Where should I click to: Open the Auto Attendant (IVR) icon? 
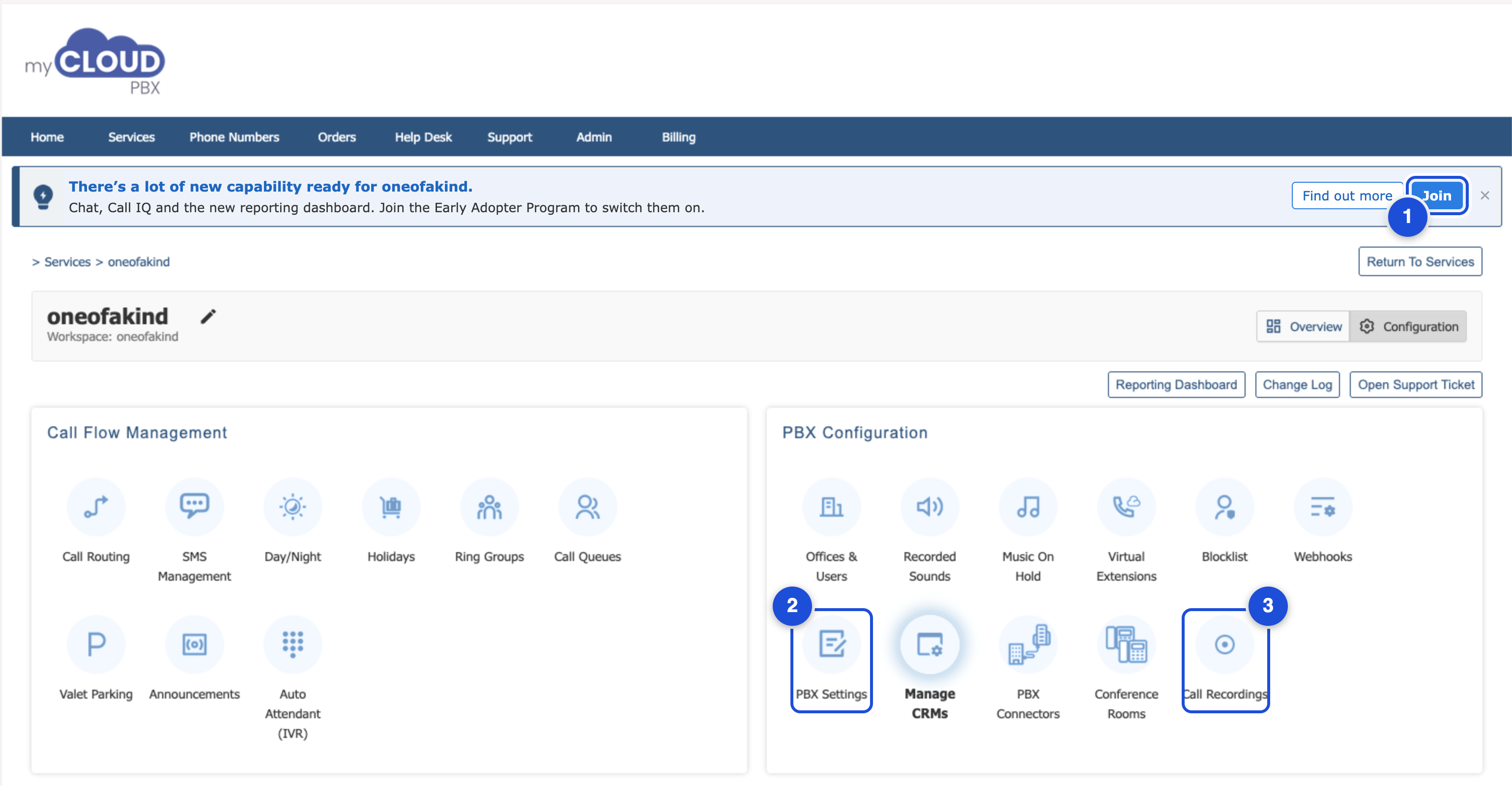(x=293, y=644)
